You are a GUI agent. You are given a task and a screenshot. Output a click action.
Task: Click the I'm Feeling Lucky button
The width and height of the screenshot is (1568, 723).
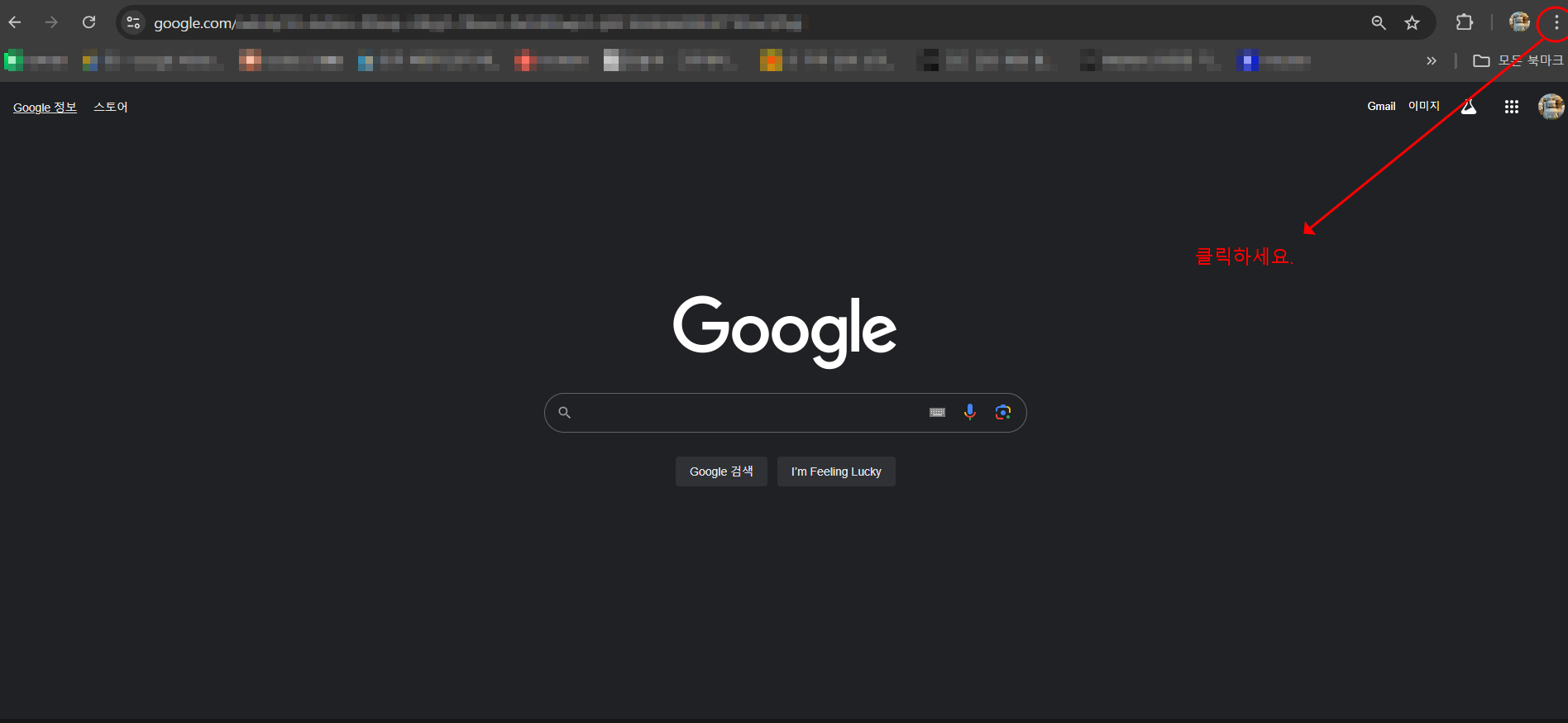coord(836,472)
